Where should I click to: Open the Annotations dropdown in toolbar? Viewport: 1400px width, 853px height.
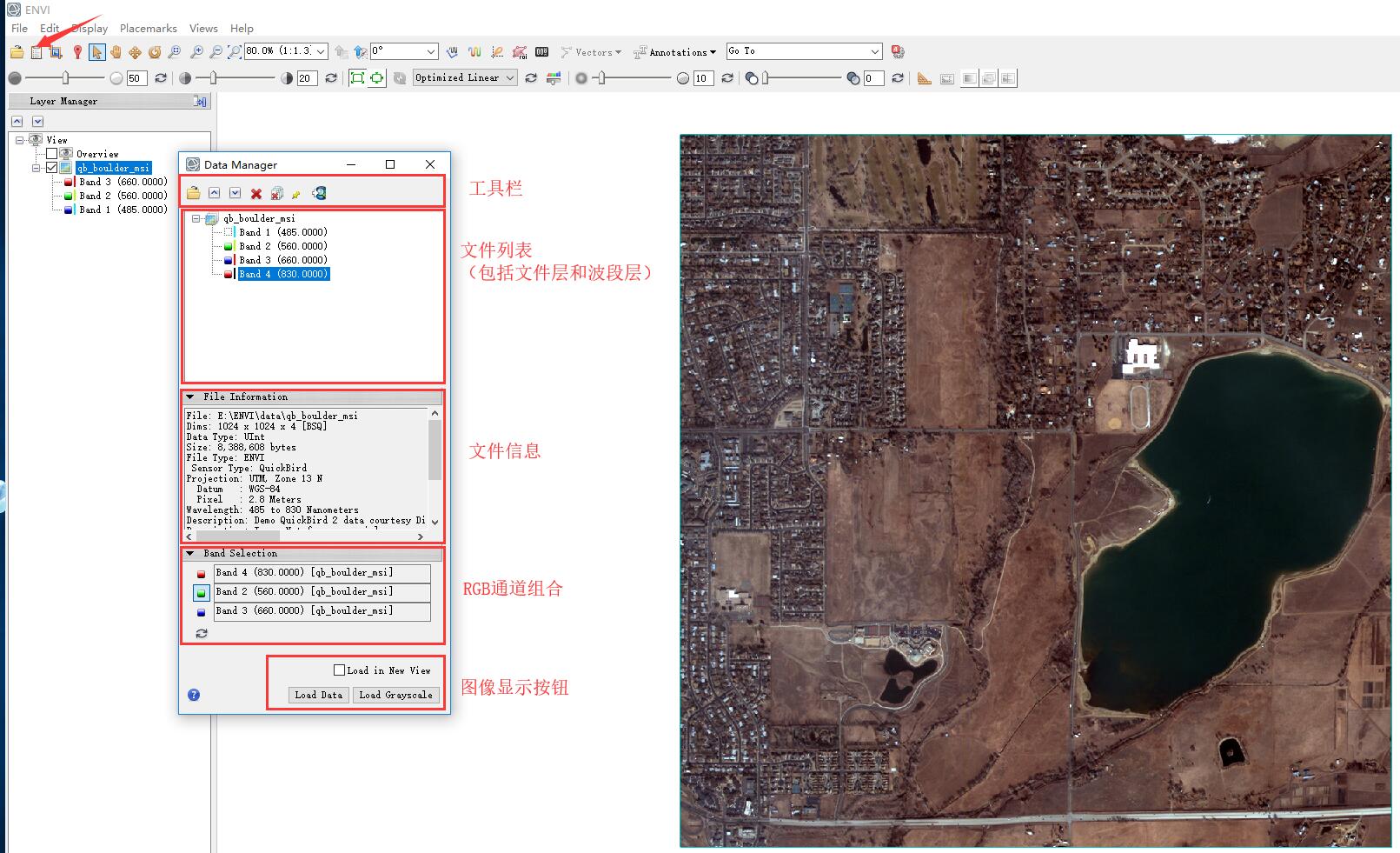pos(714,52)
